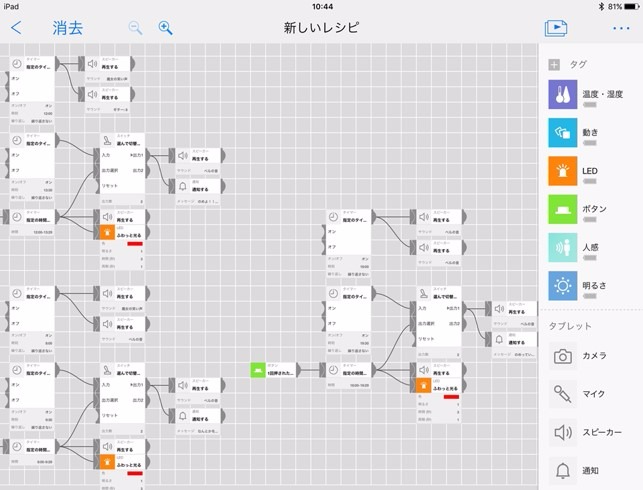The image size is (643, 490).
Task: Choose the マイク tablet function
Action: (577, 394)
